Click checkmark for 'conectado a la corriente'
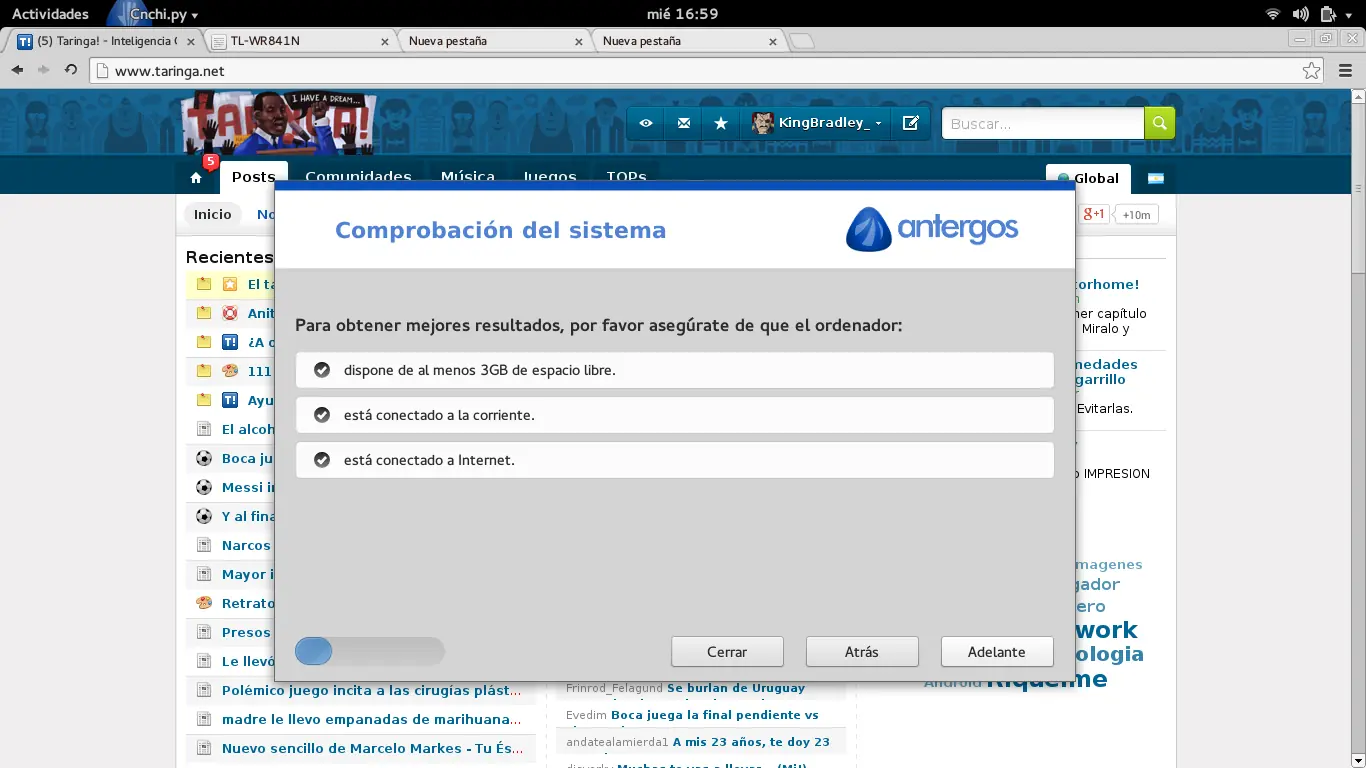 pyautogui.click(x=322, y=415)
